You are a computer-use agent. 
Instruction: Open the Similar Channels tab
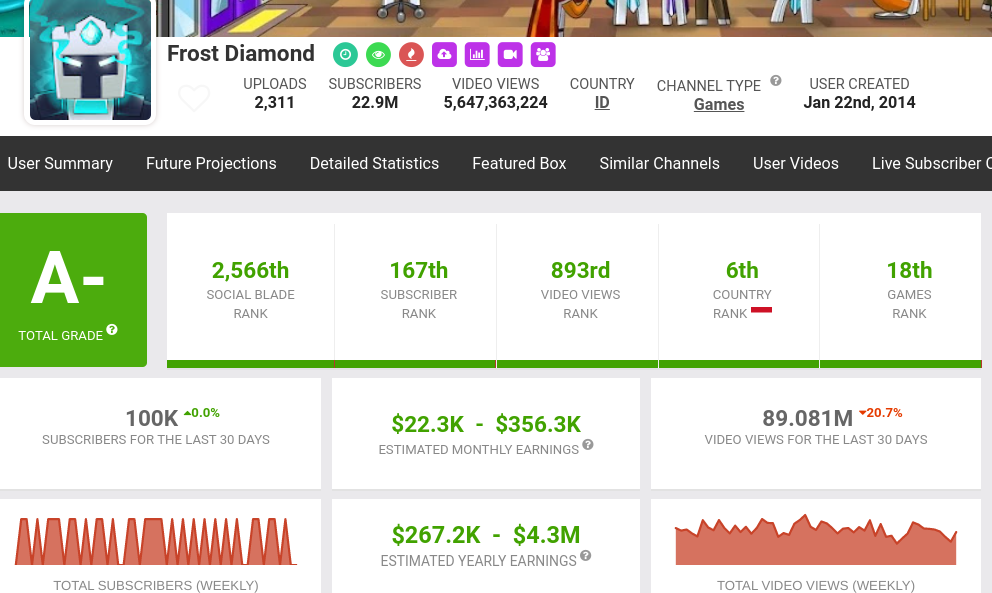point(659,163)
